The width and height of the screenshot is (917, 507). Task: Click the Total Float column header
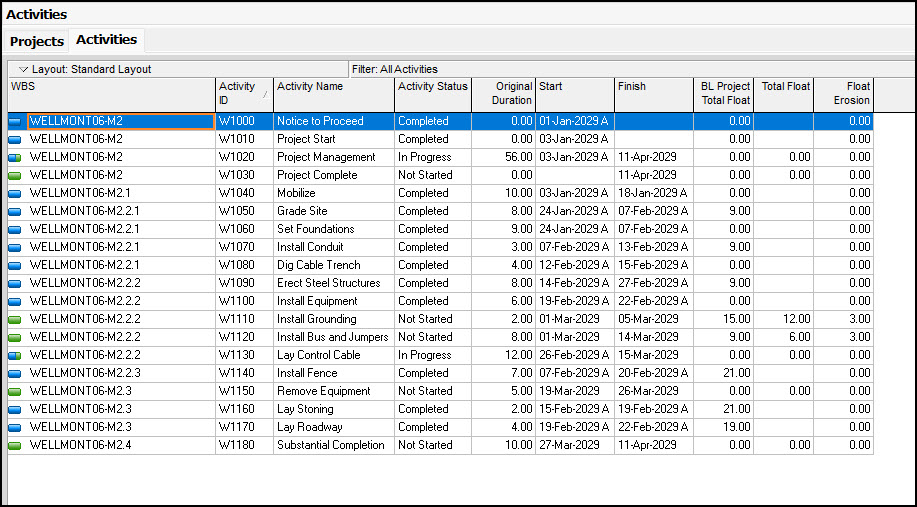click(784, 94)
